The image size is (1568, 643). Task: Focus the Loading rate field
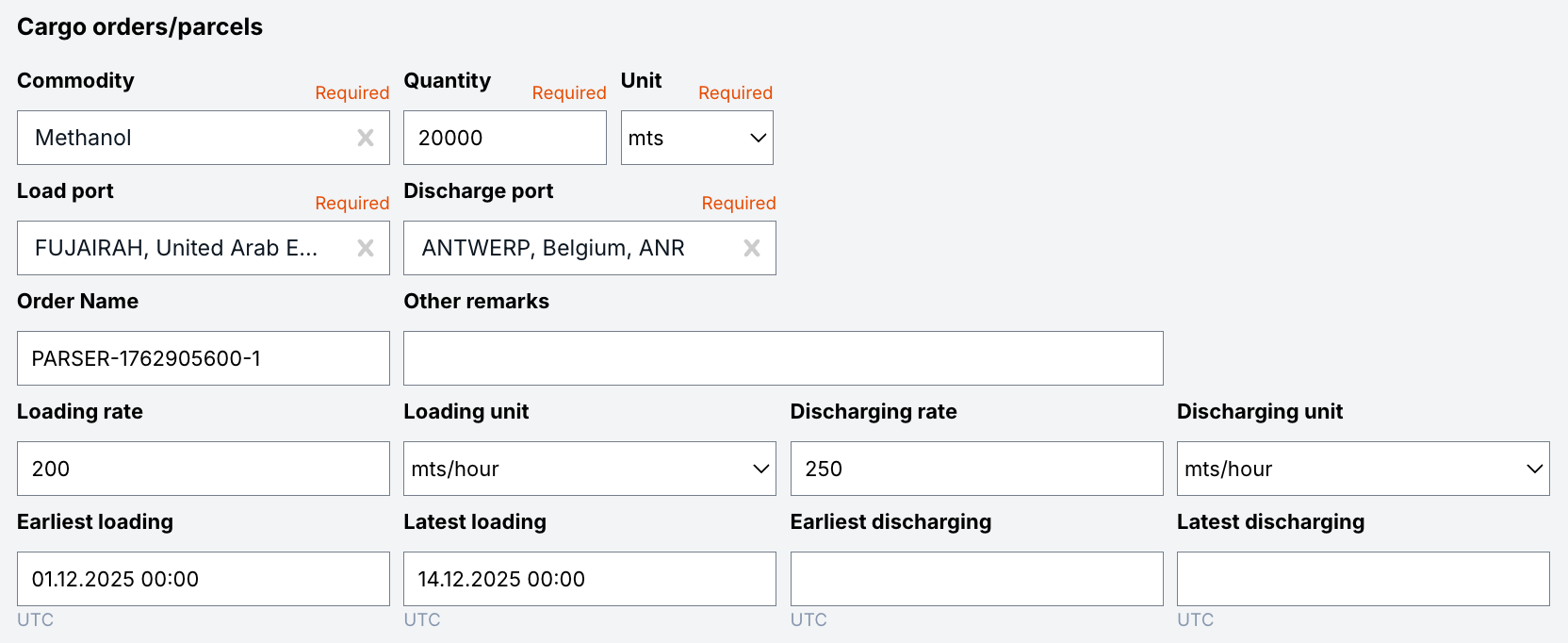pyautogui.click(x=203, y=469)
